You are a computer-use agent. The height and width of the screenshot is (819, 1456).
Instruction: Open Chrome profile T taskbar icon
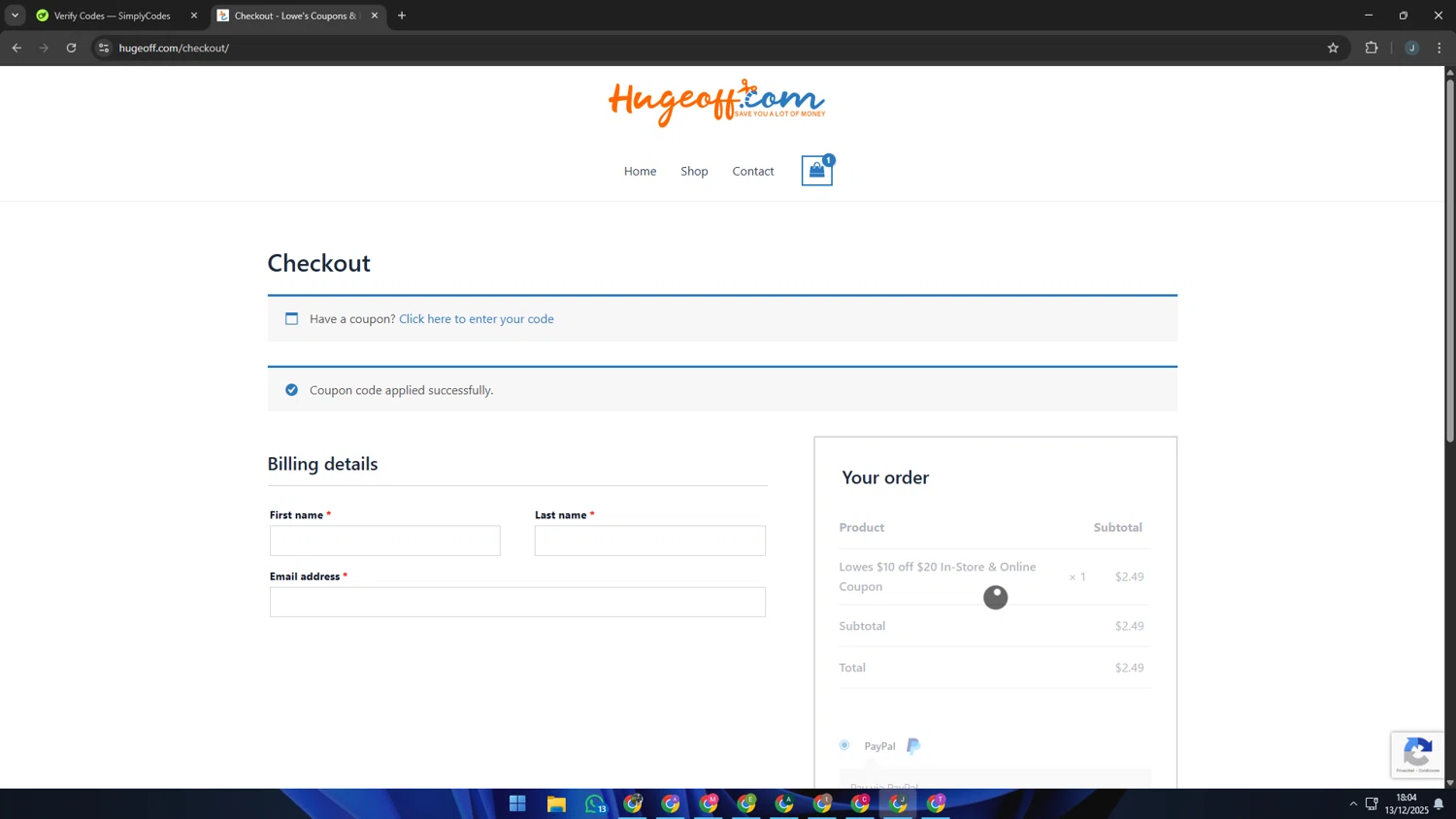[936, 803]
